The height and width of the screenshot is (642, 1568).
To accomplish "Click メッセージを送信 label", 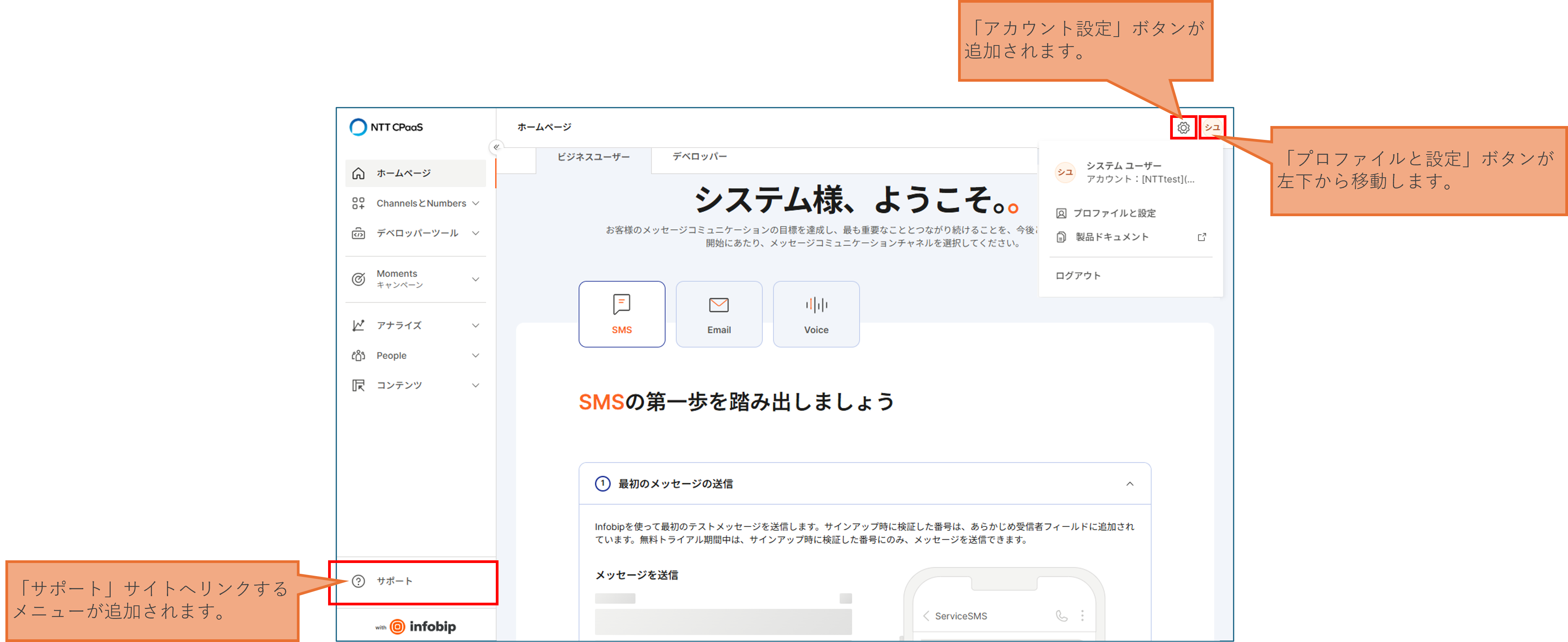I will coord(636,575).
